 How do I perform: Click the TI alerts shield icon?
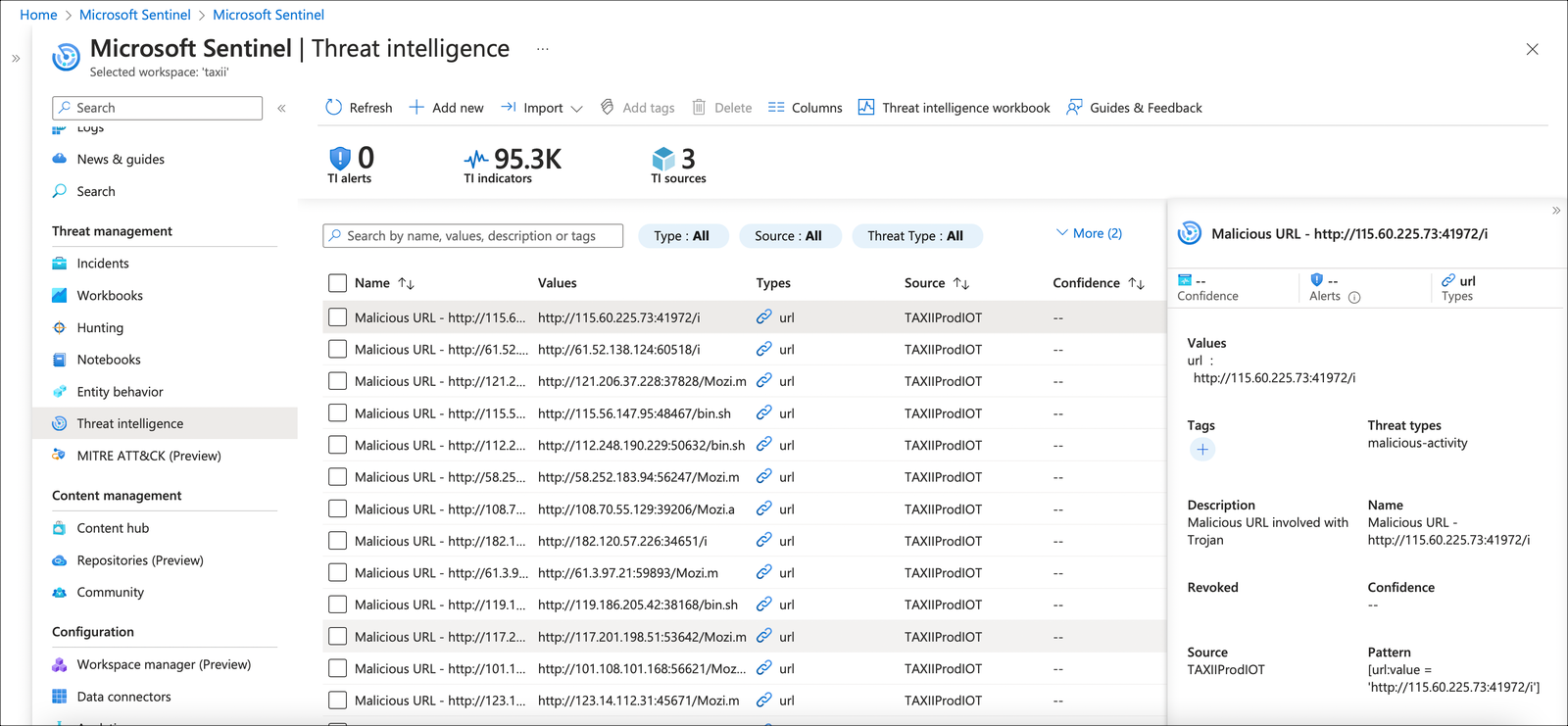point(340,158)
